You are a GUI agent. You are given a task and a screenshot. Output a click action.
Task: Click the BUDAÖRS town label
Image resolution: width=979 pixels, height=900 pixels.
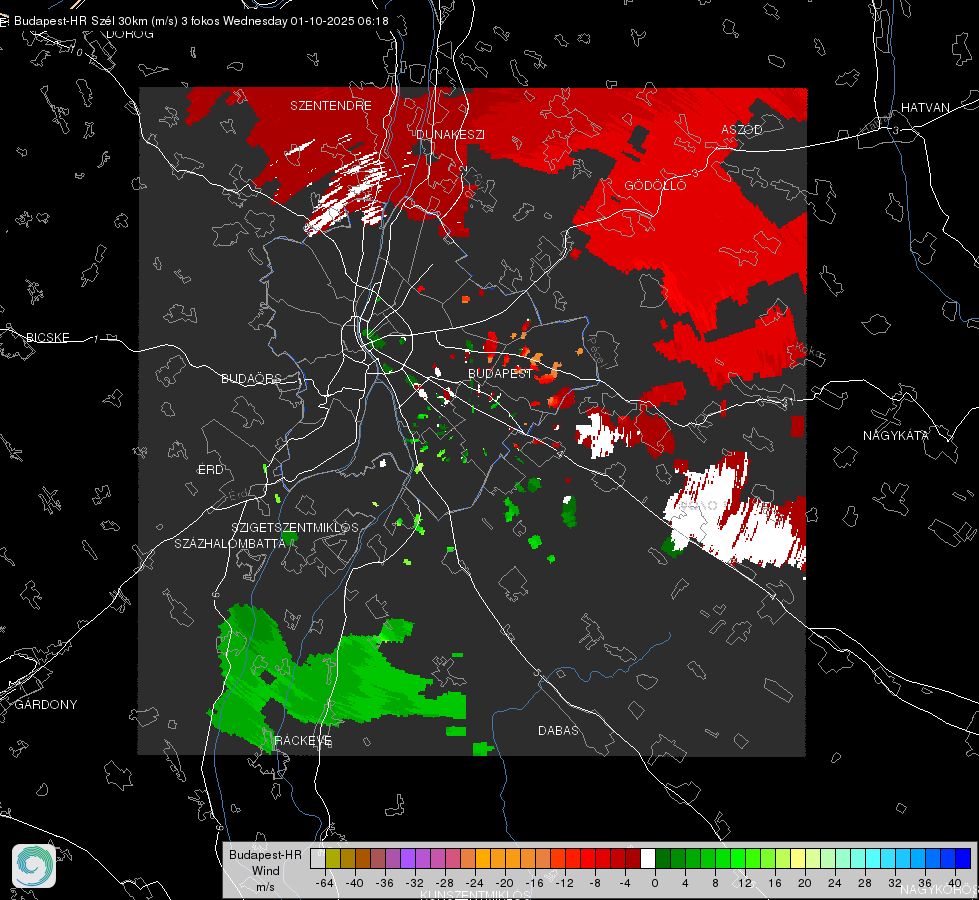pos(251,378)
